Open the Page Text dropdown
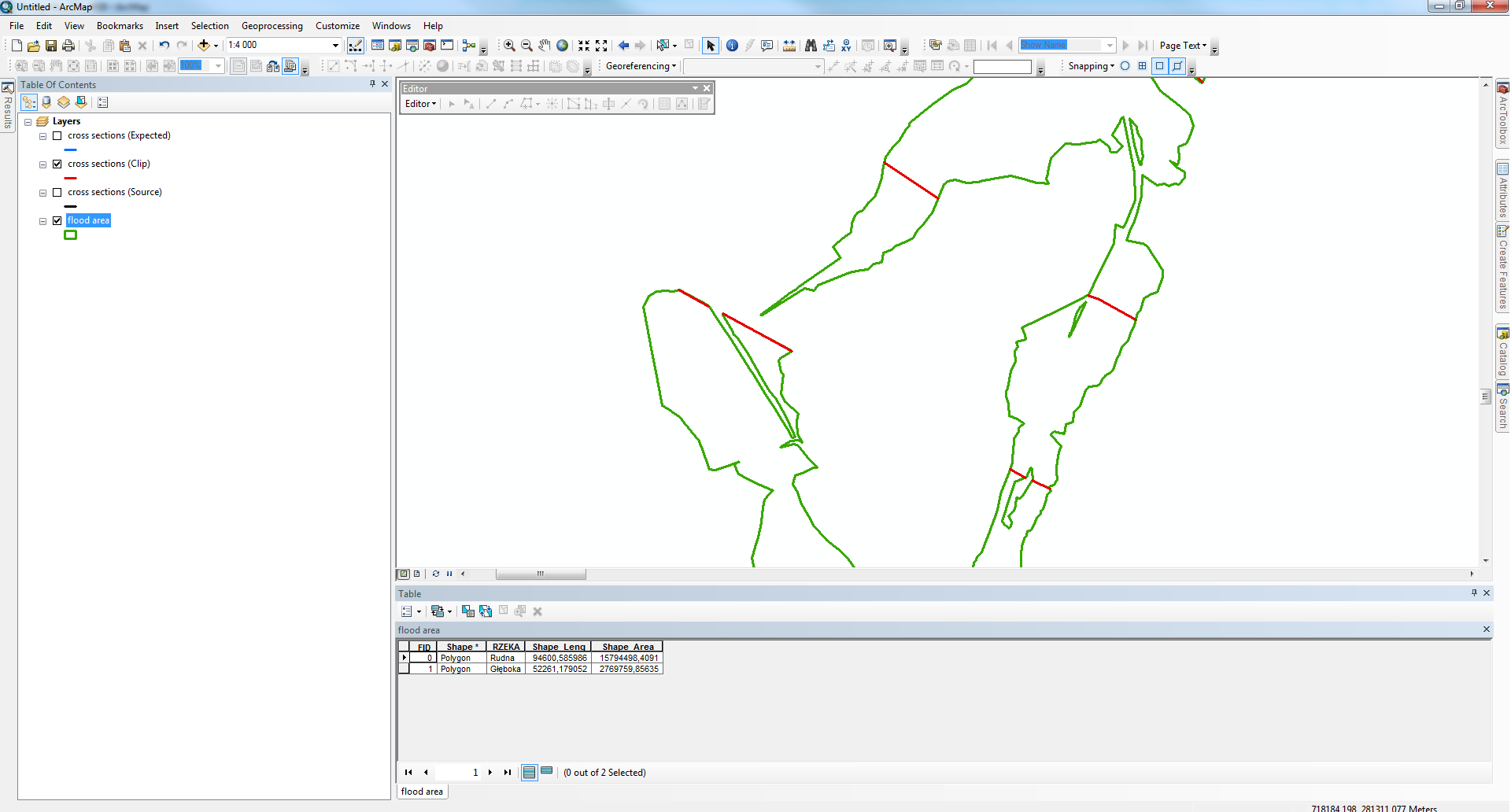This screenshot has height=812, width=1511. point(1183,46)
